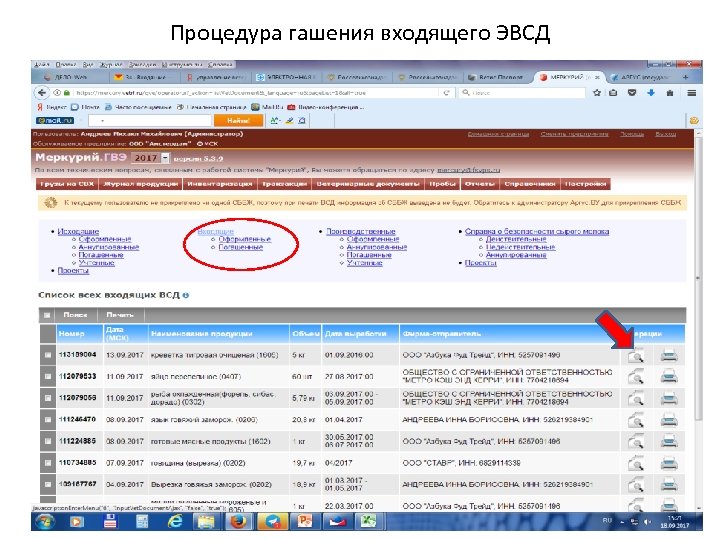Open the Журнал продукции menu
Image resolution: width=720 pixels, height=540 pixels.
[141, 184]
